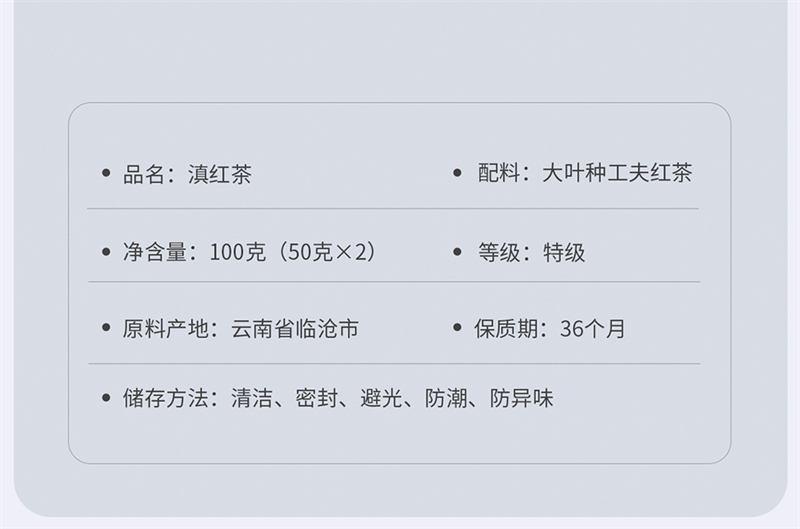Viewport: 800px width, 529px height.
Task: Click the bullet dot before 品名
Action: [x=106, y=175]
